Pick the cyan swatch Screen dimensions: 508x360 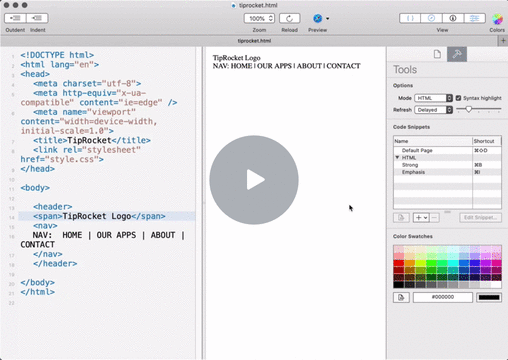pyautogui.click(x=453, y=263)
